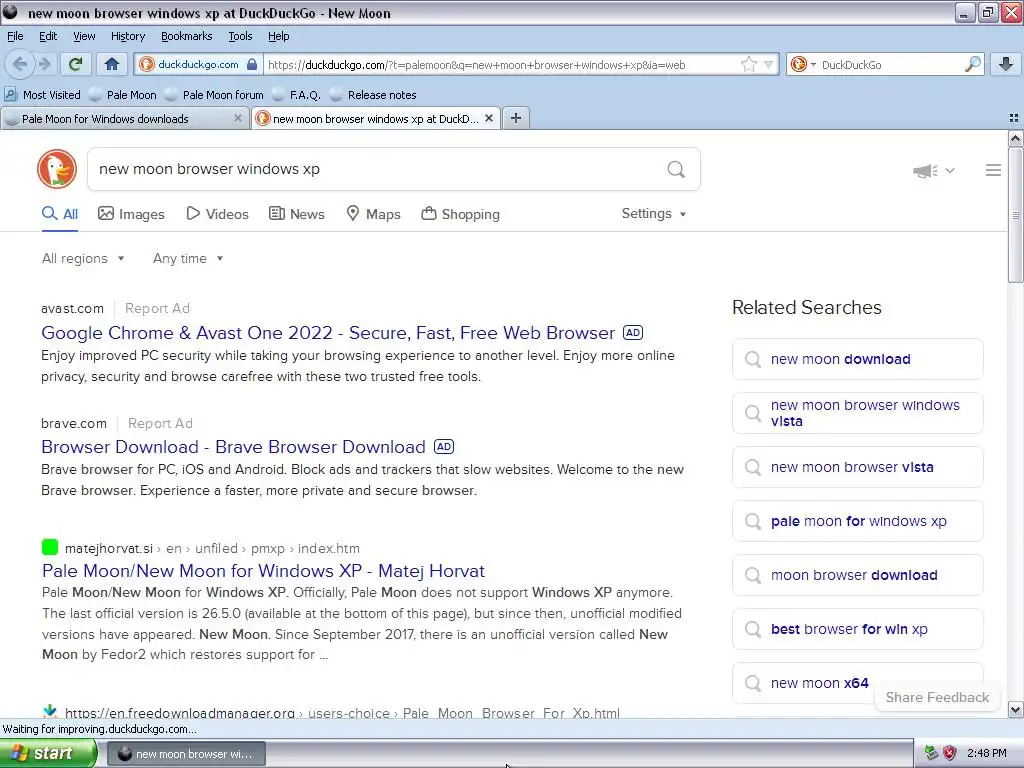1024x768 pixels.
Task: Open the list all tabs button
Action: point(1014,118)
